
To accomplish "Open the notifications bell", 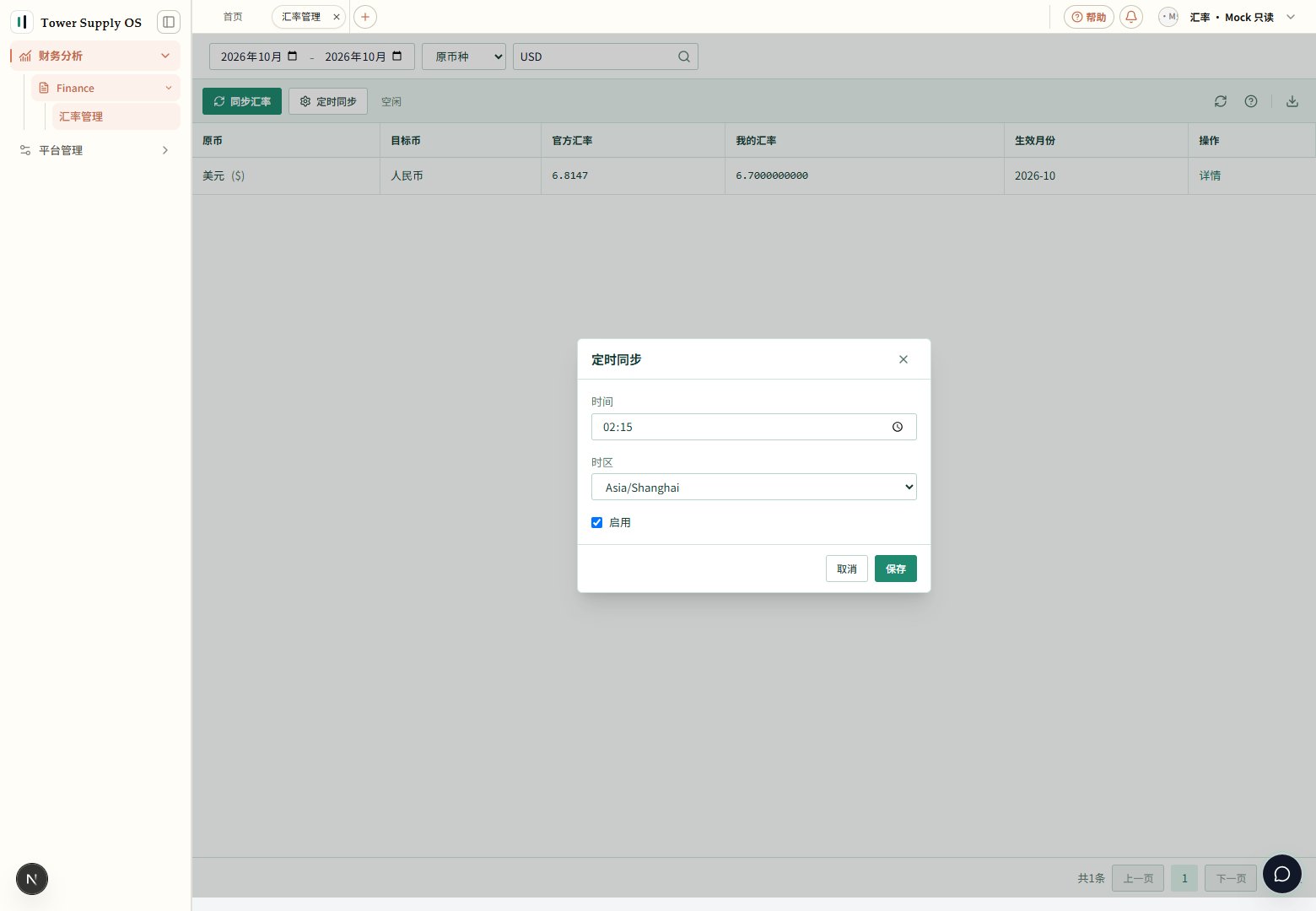I will (x=1131, y=17).
